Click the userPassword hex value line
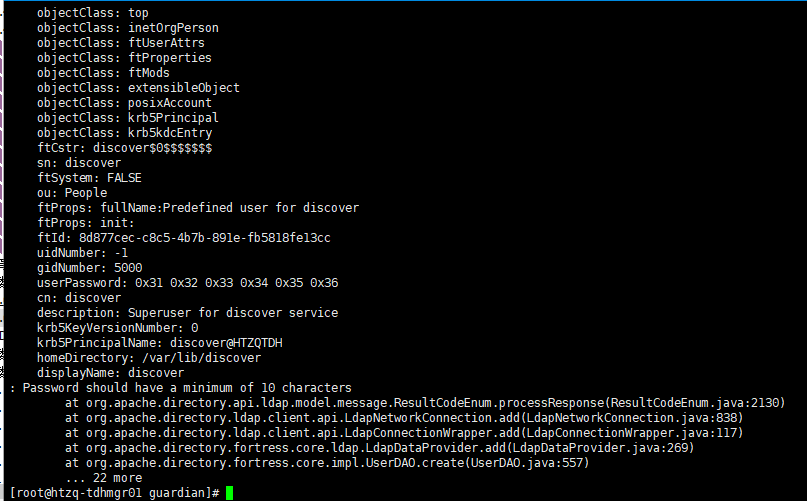The image size is (807, 501). [x=187, y=283]
